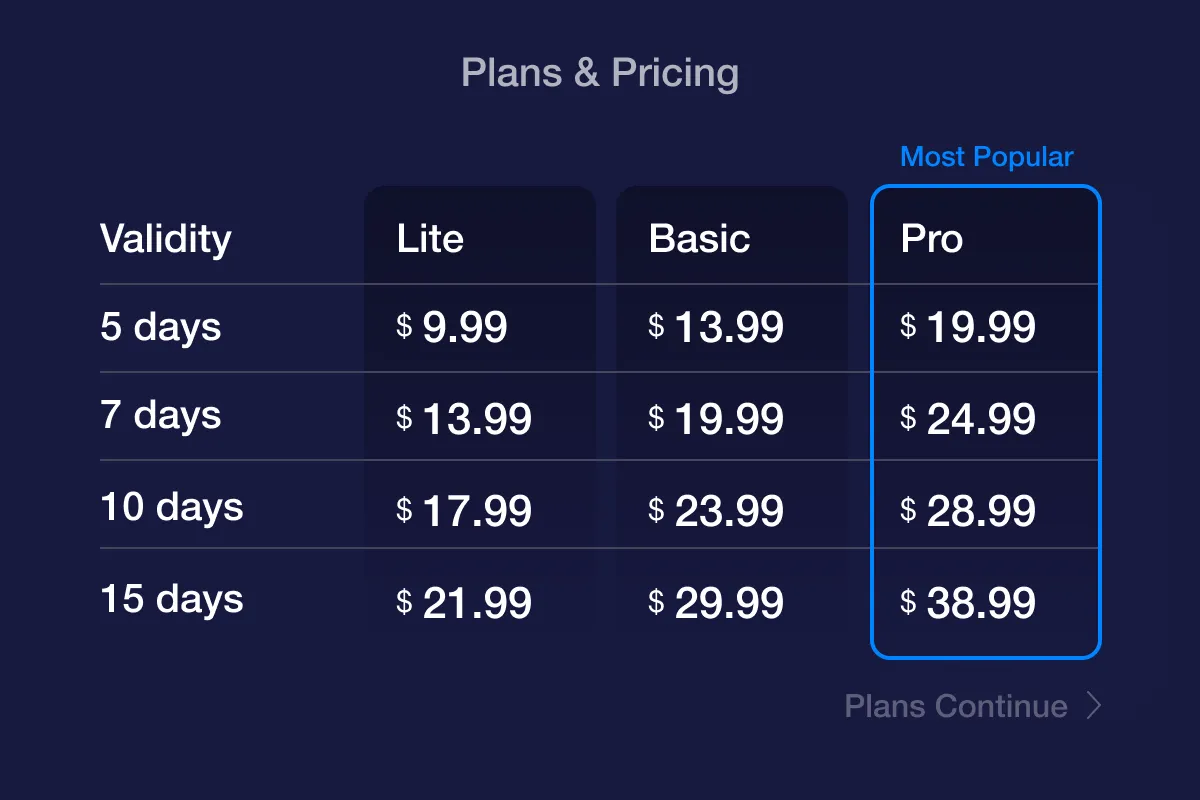Screen dimensions: 1200x800
Task: Click the 15 days validity row label
Action: 172,599
